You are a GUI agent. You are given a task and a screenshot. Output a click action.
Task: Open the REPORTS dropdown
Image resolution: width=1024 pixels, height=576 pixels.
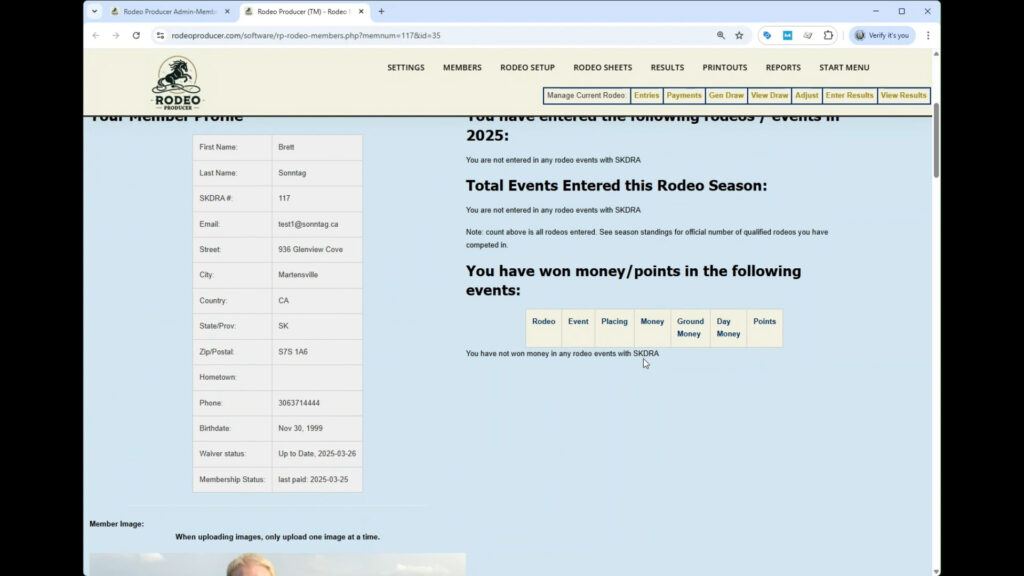tap(783, 67)
